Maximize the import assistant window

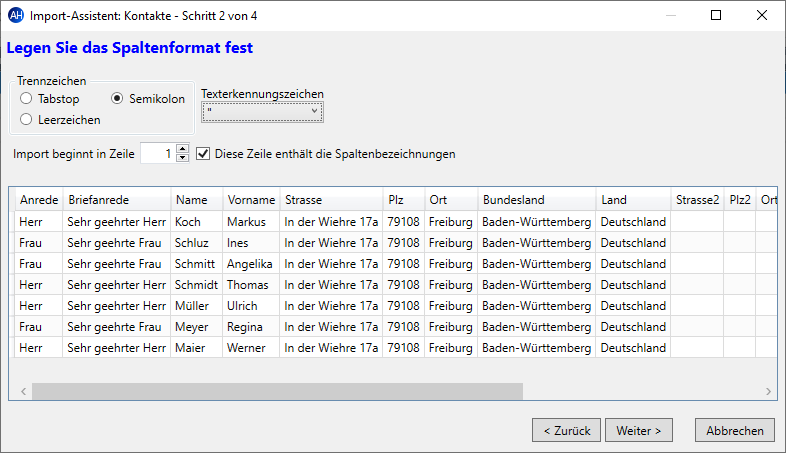tap(716, 15)
